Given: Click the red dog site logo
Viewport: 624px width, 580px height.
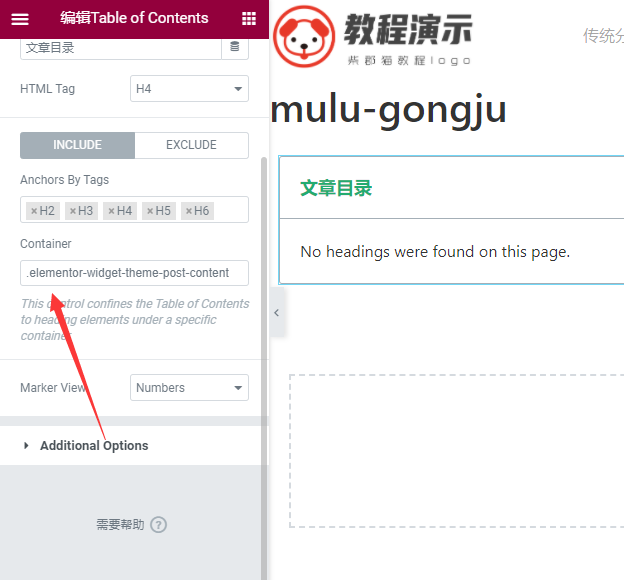Looking at the screenshot, I should click(x=304, y=36).
